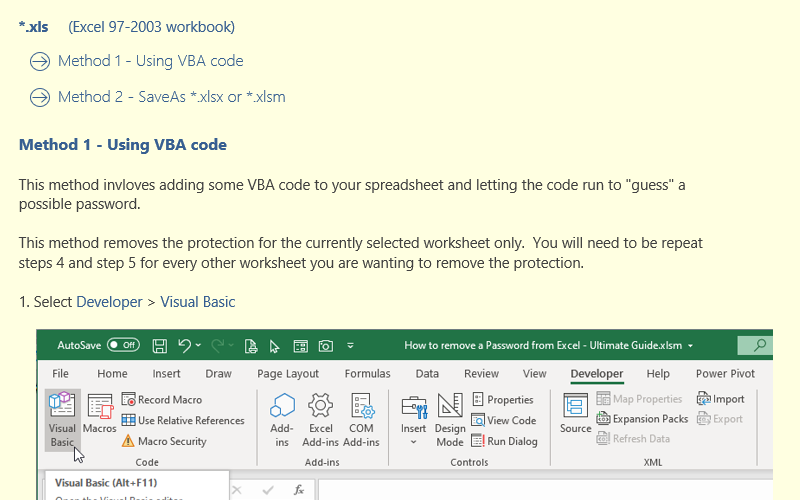The image size is (800, 500).
Task: Click the Code group label
Action: [x=147, y=462]
